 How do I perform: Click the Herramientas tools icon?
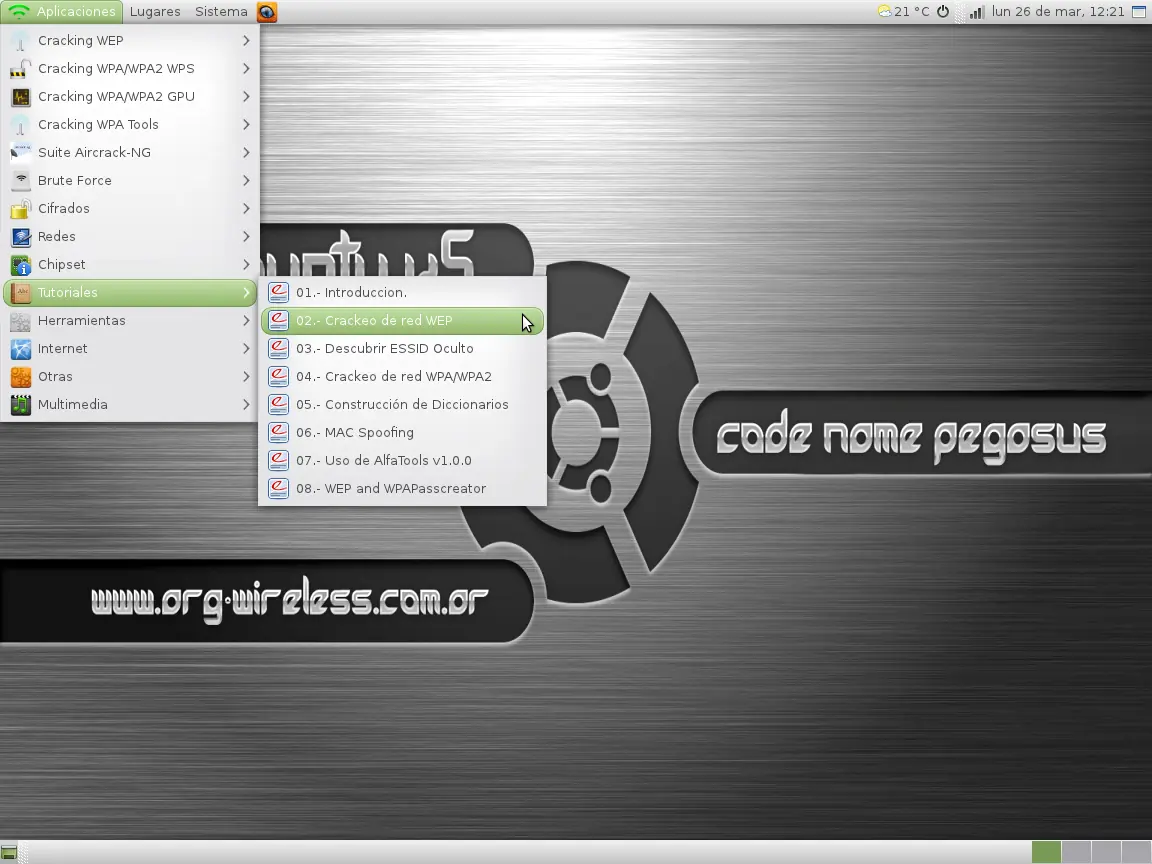21,320
